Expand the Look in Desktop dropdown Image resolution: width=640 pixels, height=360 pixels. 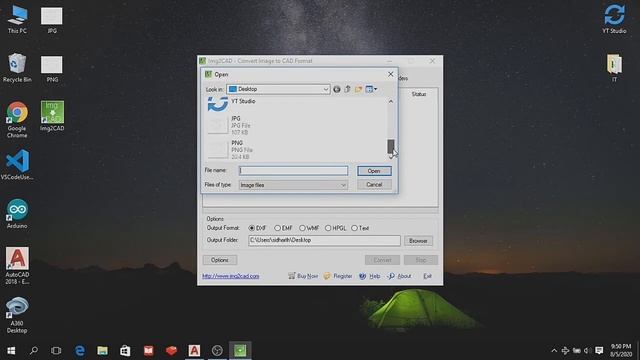pyautogui.click(x=326, y=89)
